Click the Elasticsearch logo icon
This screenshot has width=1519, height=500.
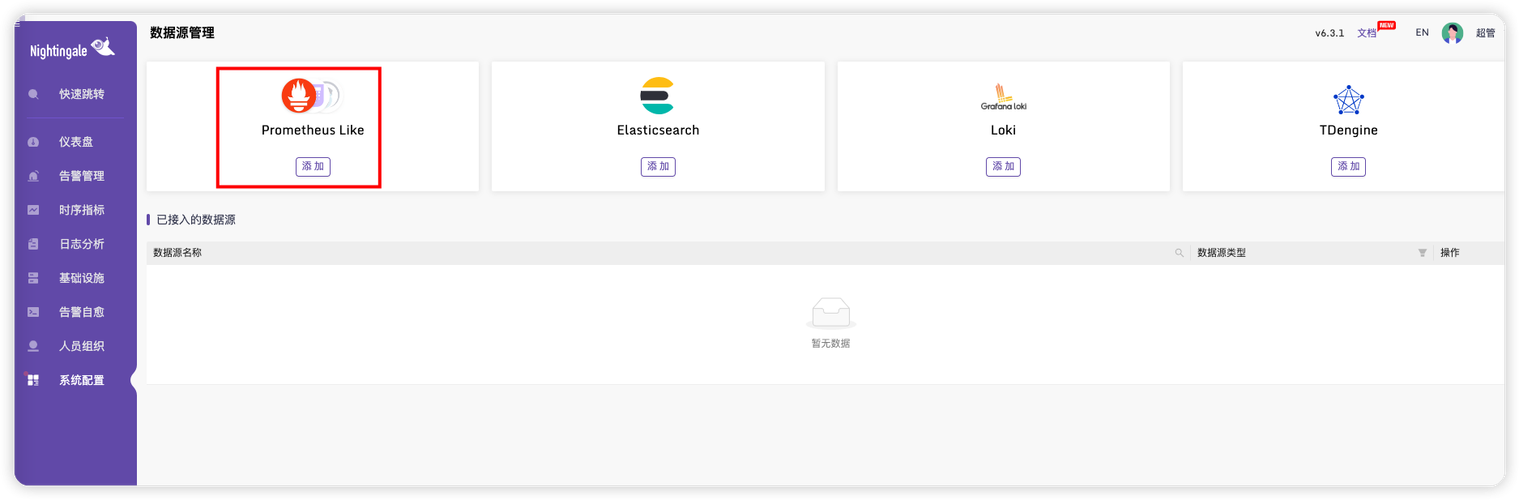click(x=657, y=95)
